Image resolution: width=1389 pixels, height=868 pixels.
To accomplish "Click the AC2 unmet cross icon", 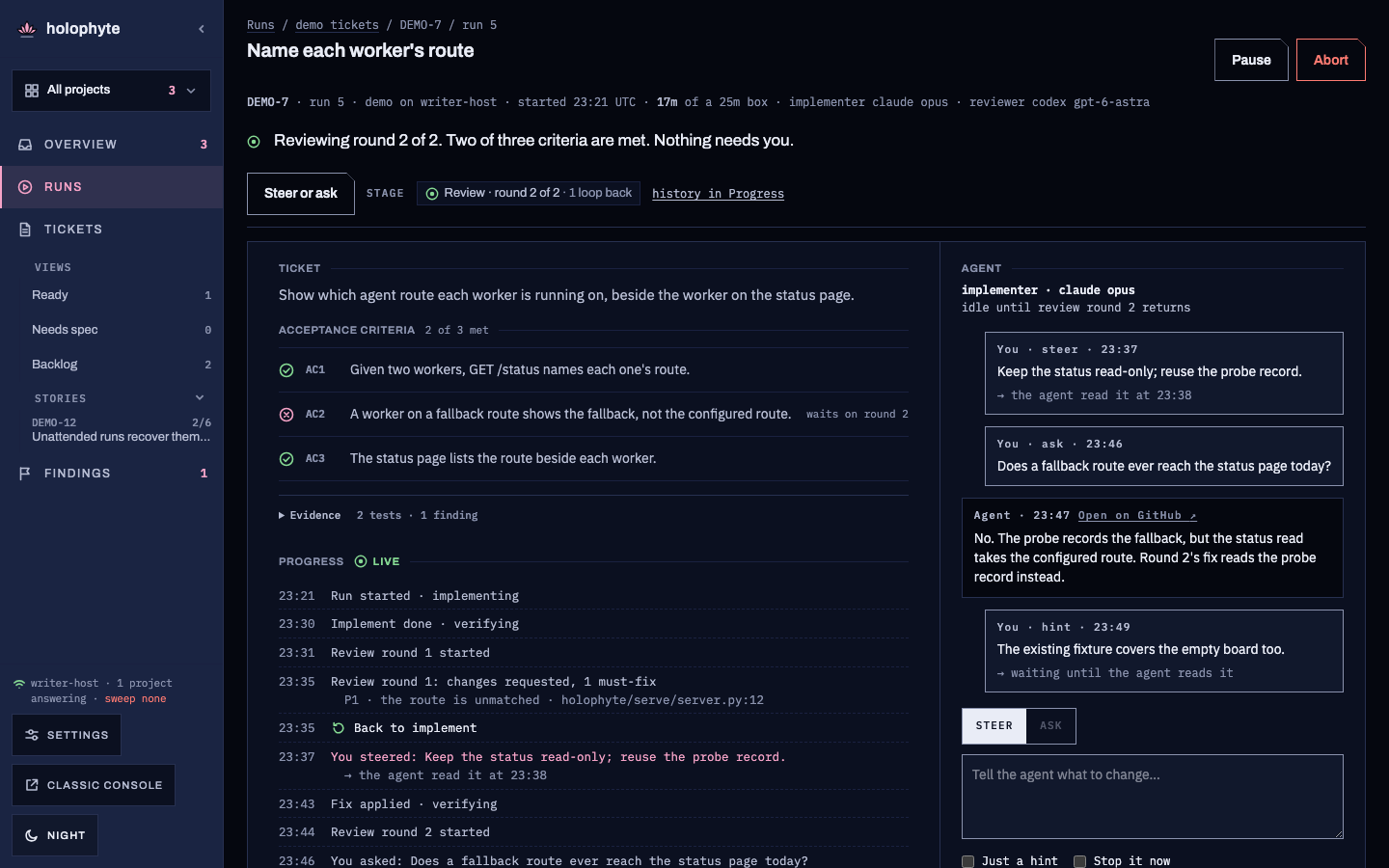I will [286, 415].
